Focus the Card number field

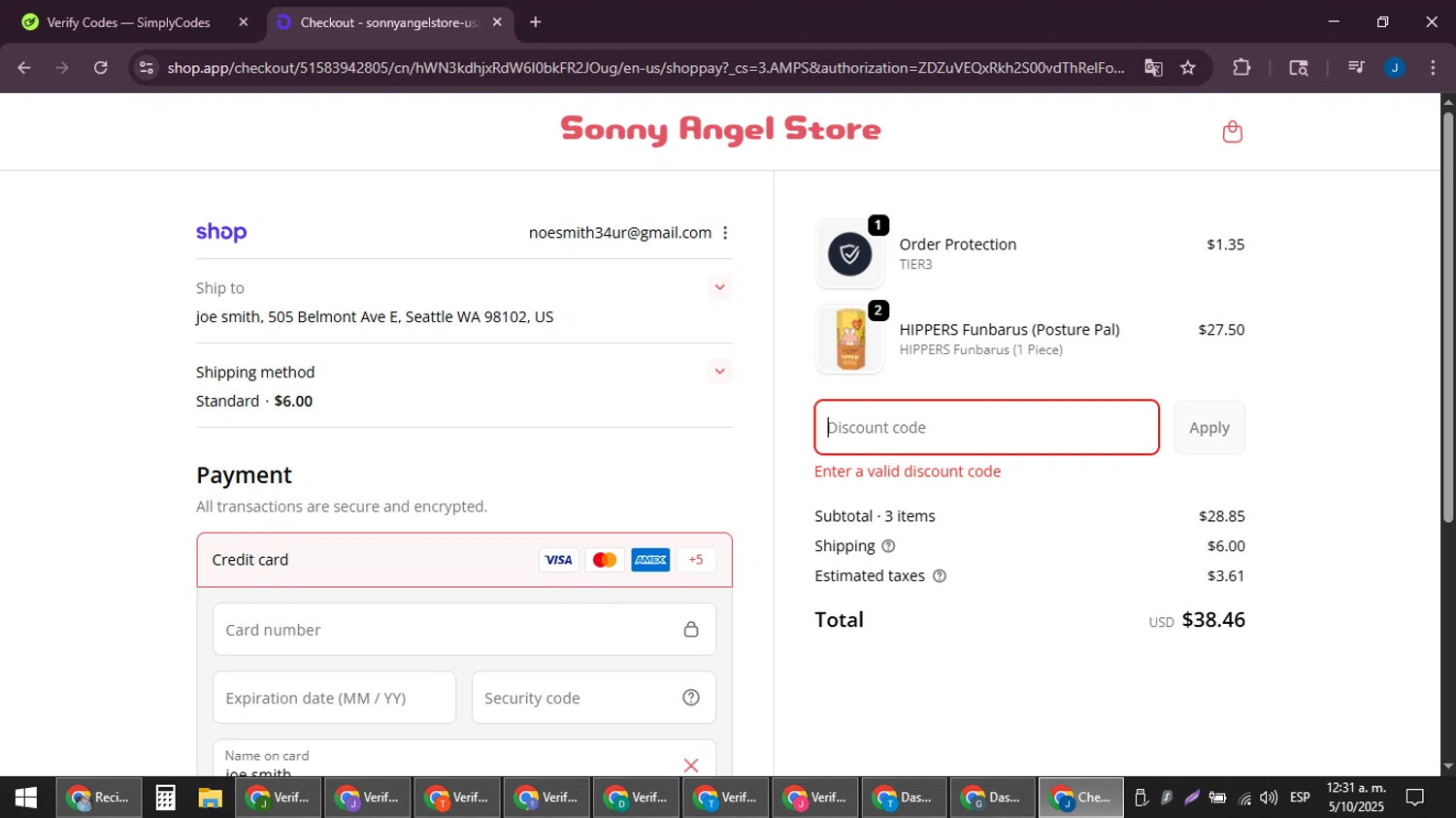[x=464, y=630]
